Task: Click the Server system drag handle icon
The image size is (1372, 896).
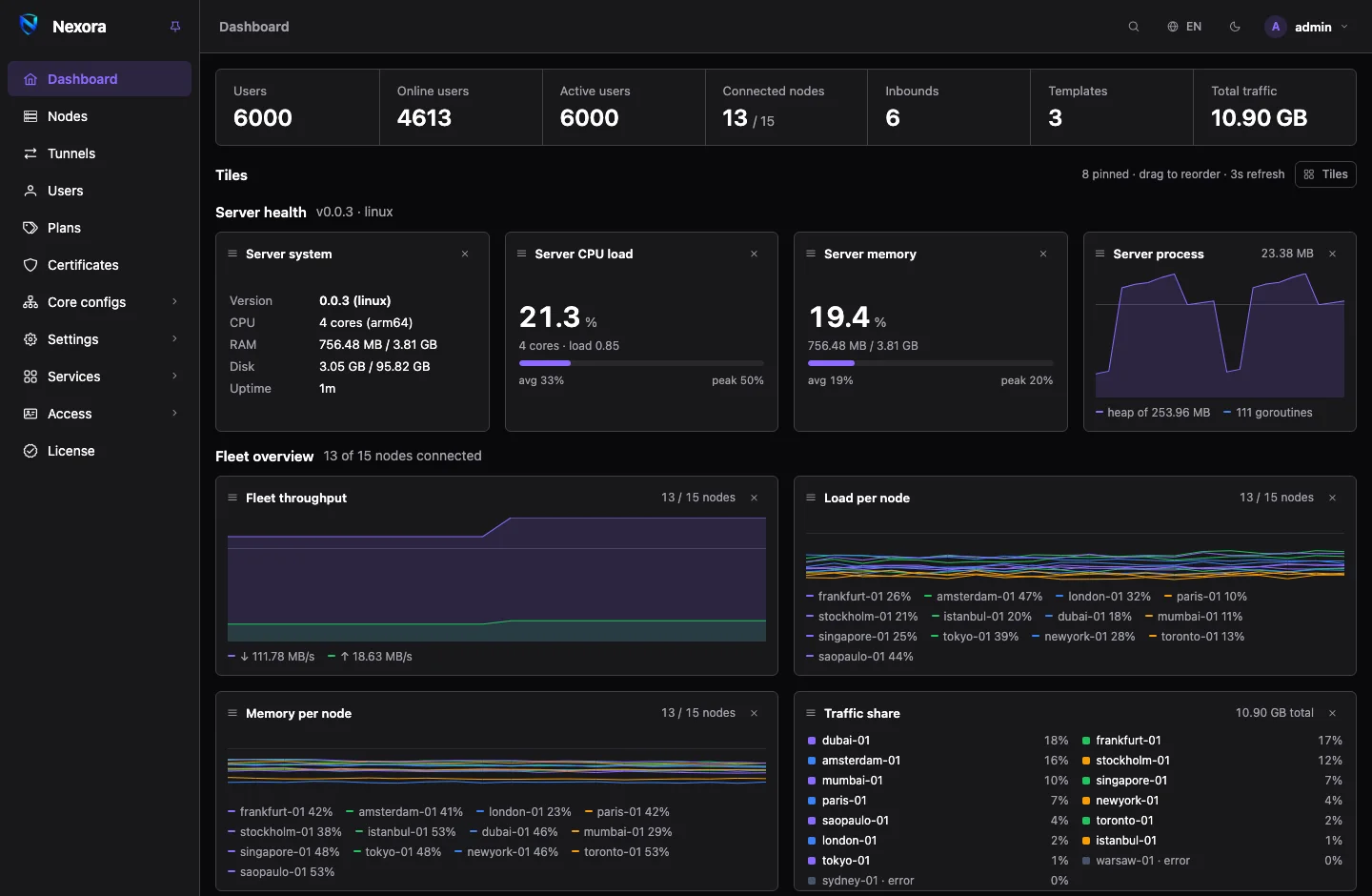Action: (232, 254)
